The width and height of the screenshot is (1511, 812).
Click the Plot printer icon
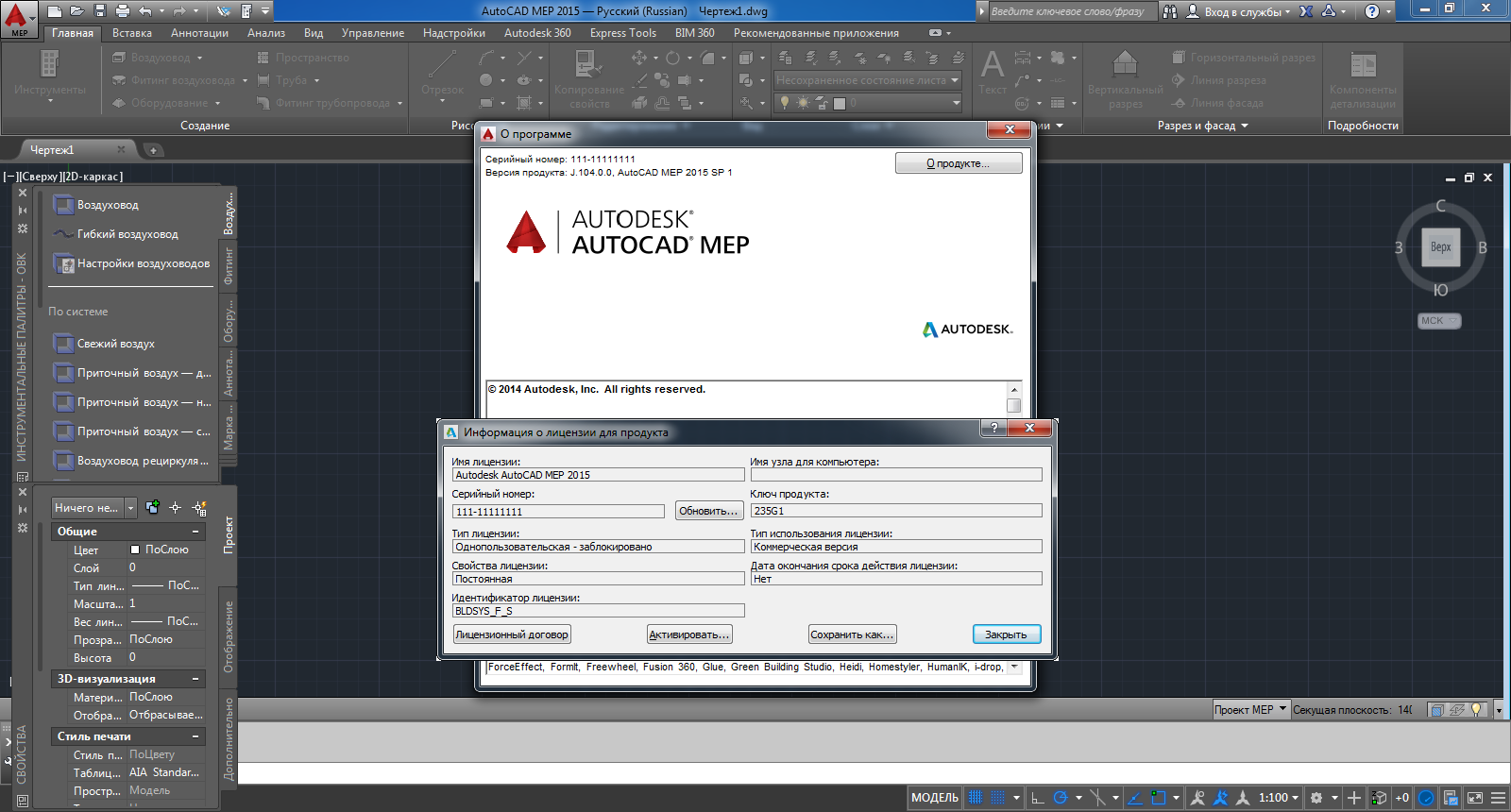tap(123, 11)
